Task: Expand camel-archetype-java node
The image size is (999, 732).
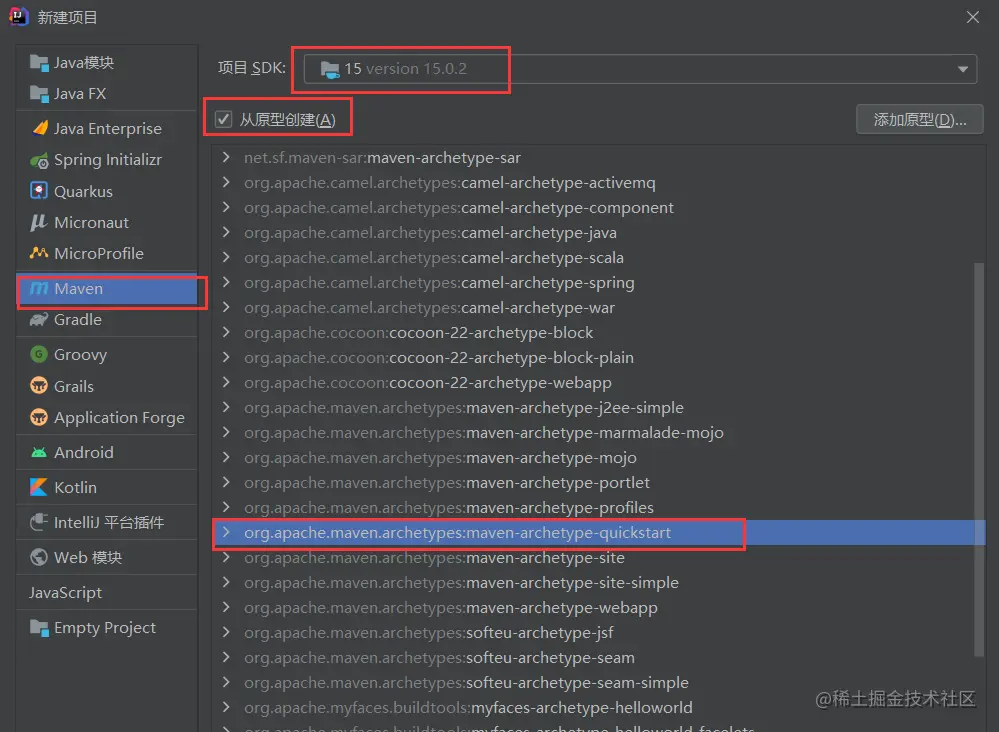Action: pyautogui.click(x=226, y=233)
